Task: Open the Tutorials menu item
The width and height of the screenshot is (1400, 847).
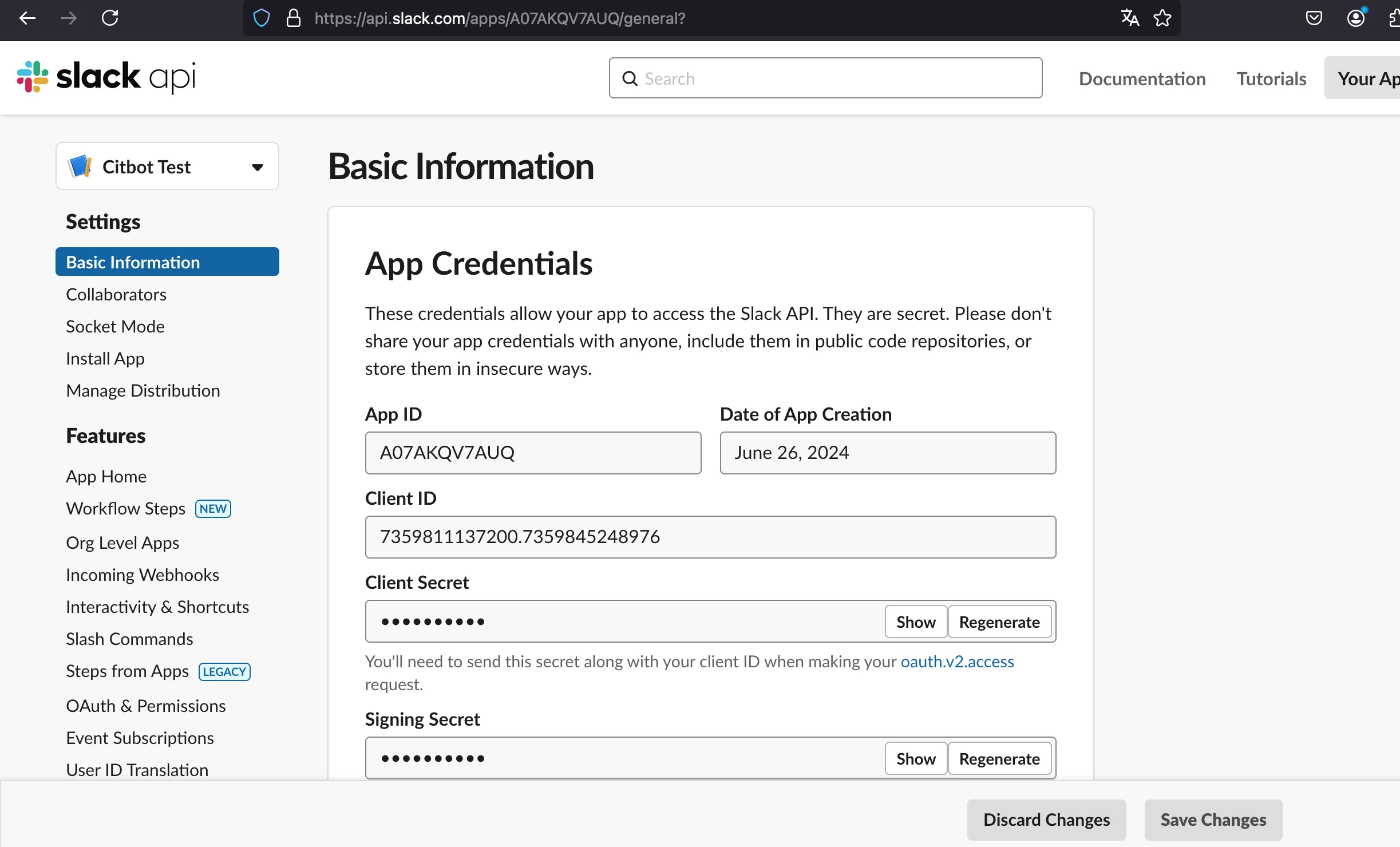Action: click(1272, 78)
